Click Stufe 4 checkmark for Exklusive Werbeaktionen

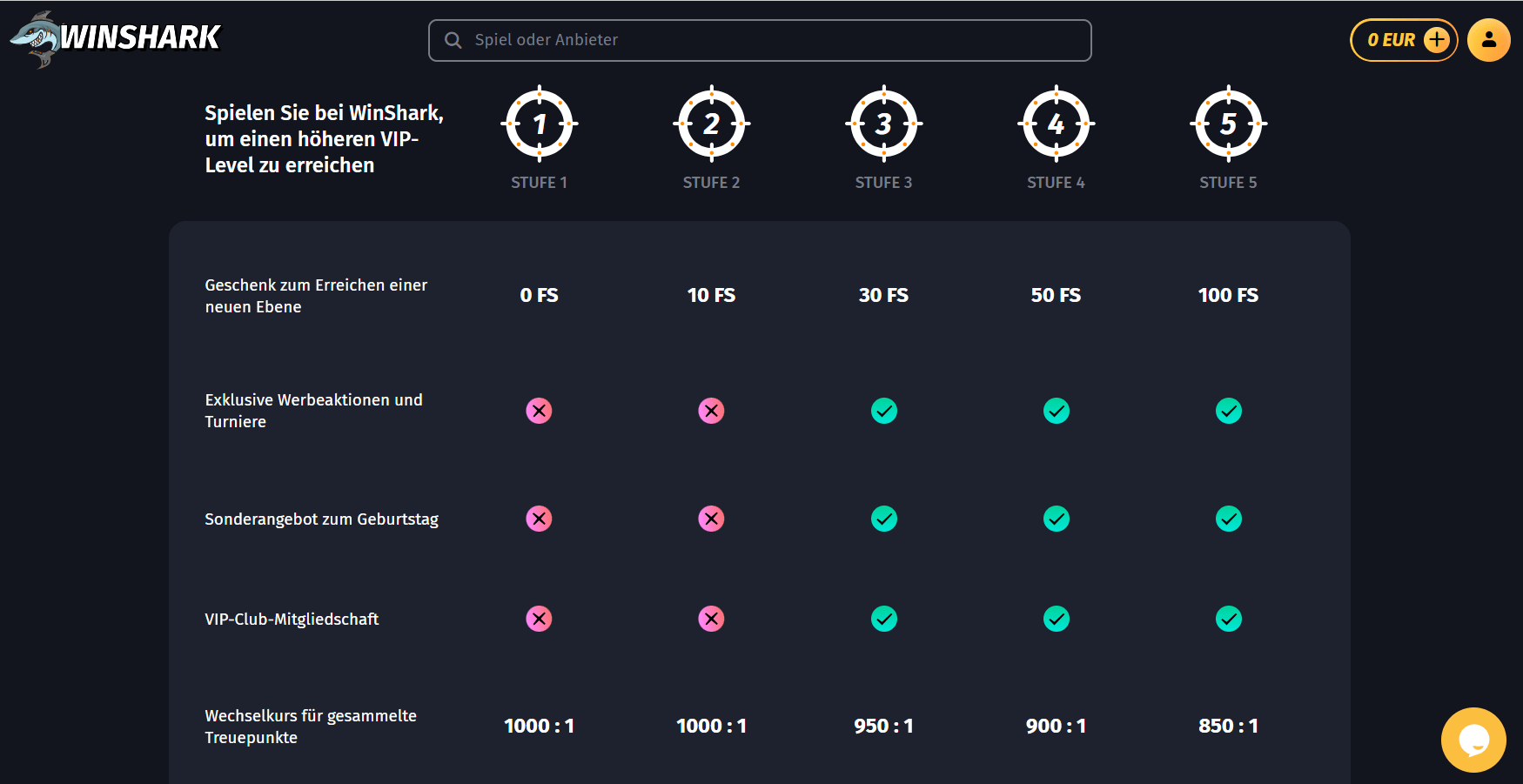(1057, 411)
